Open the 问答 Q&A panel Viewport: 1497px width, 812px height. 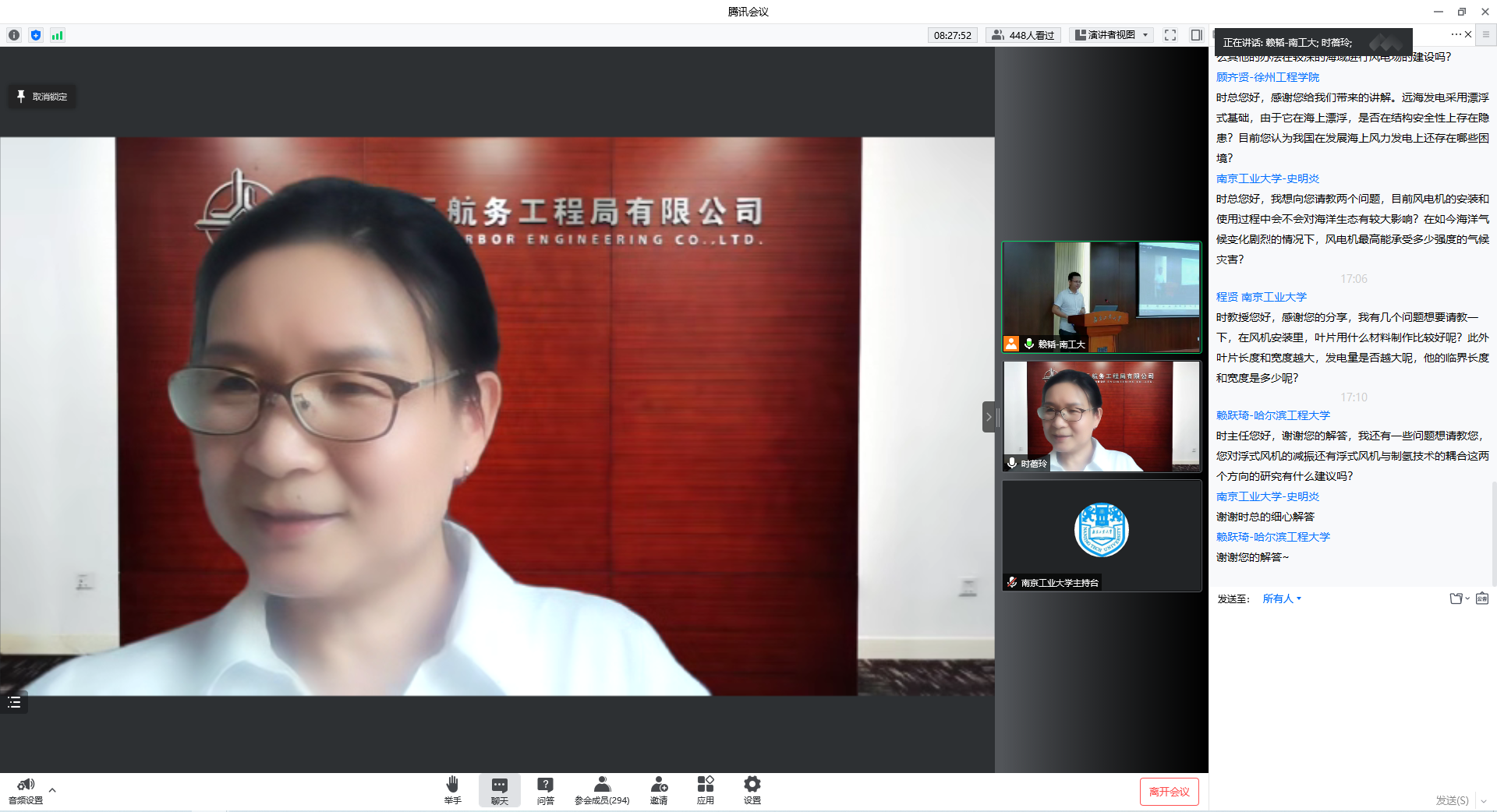545,789
